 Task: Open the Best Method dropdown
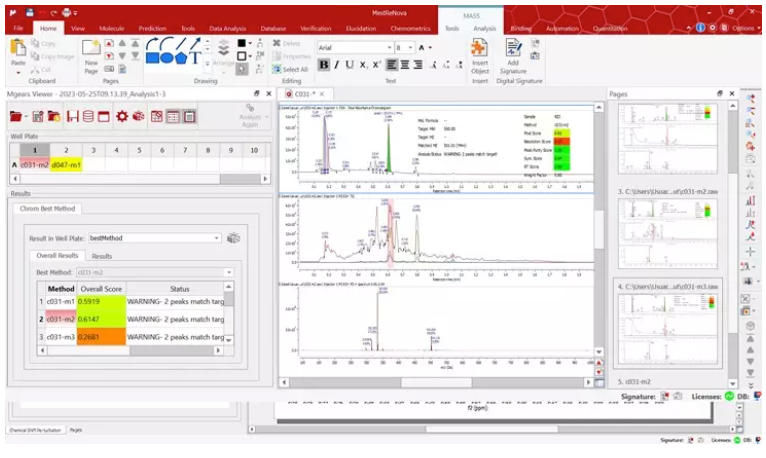click(x=228, y=272)
